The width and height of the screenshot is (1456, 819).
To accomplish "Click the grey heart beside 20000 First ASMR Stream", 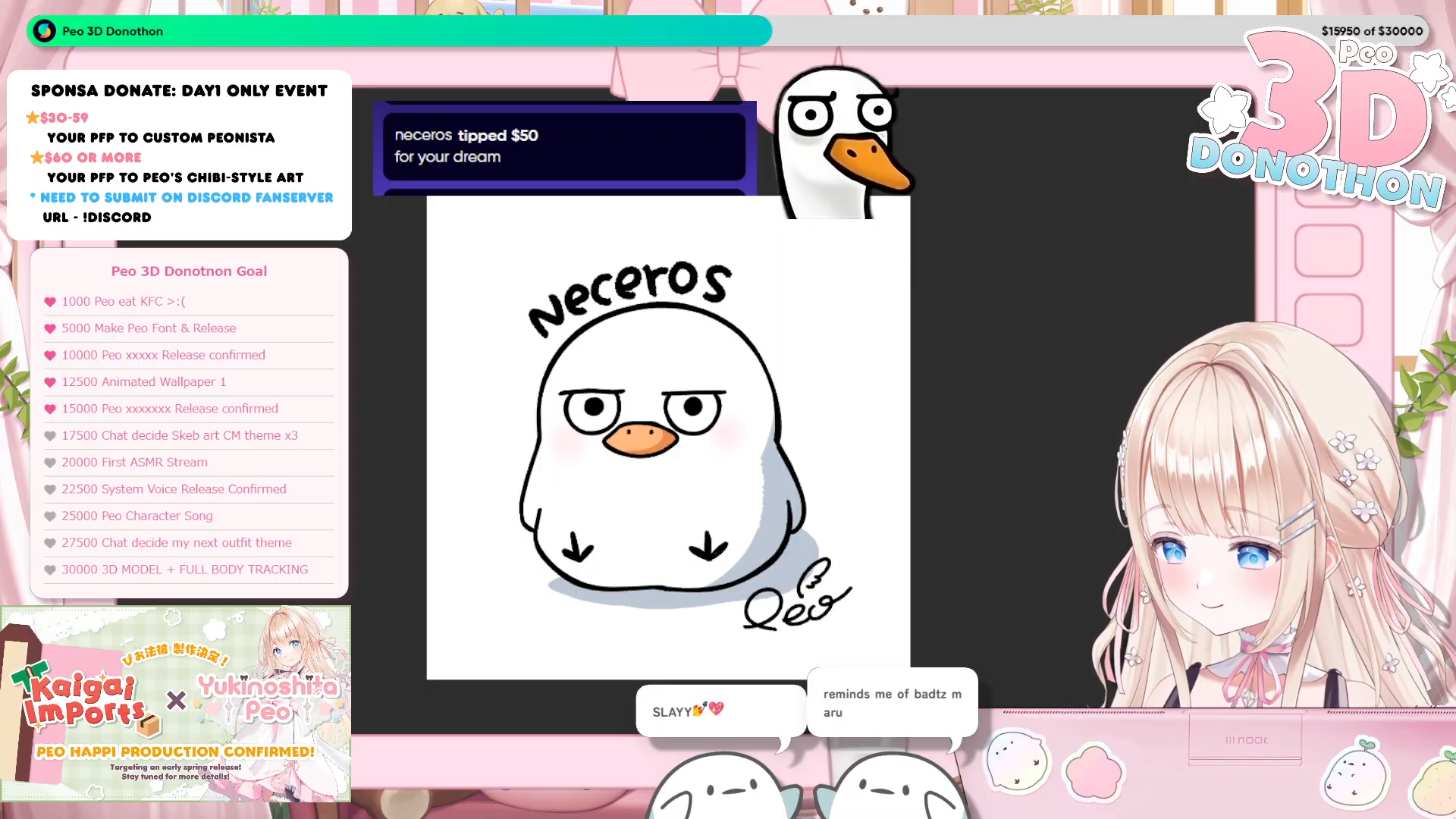I will [50, 463].
